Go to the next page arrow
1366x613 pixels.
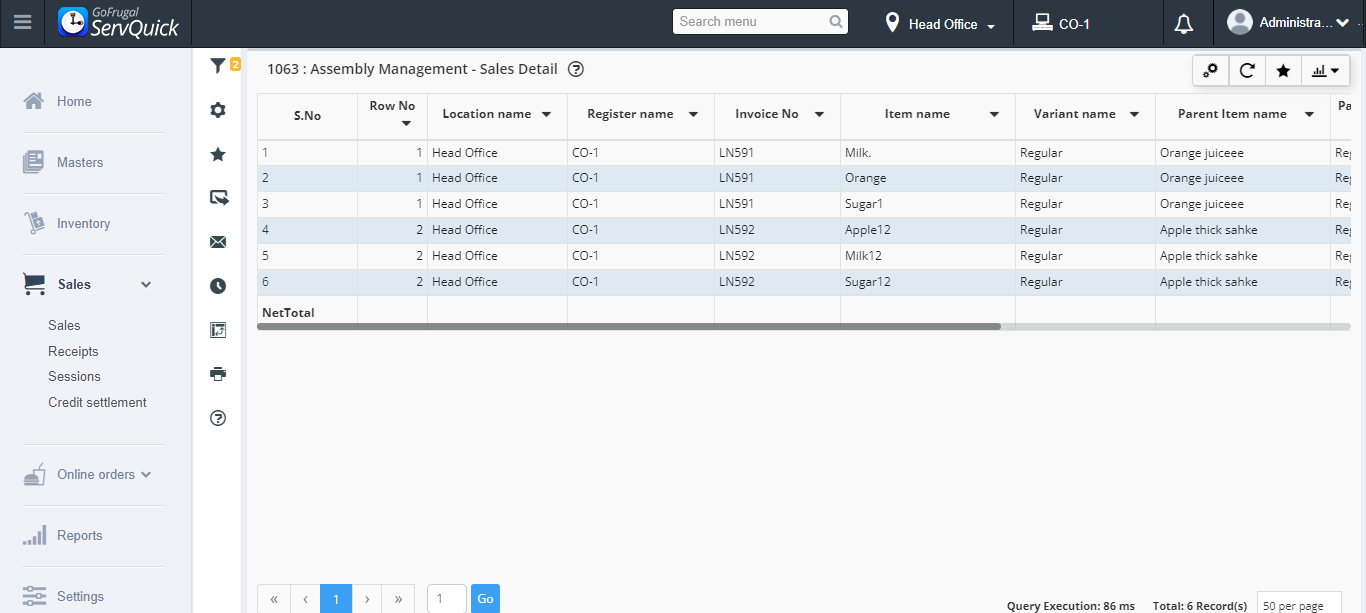pos(367,599)
